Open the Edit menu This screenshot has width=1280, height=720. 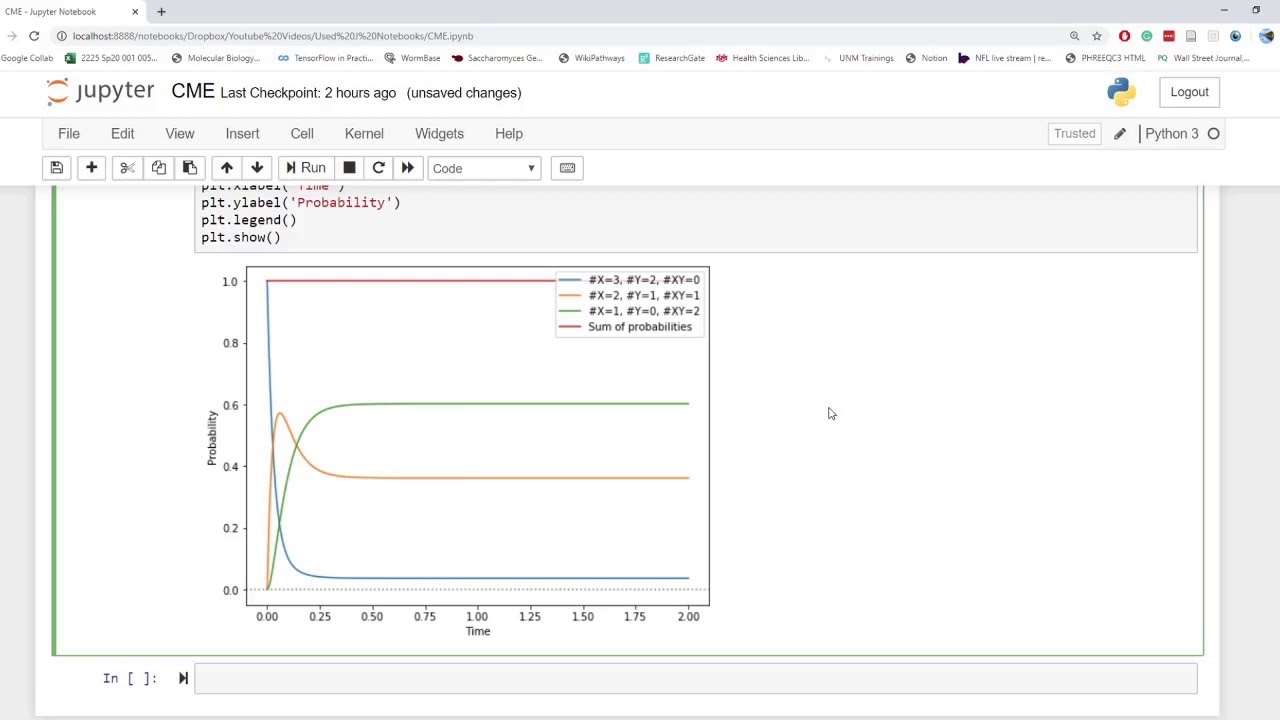(x=122, y=134)
